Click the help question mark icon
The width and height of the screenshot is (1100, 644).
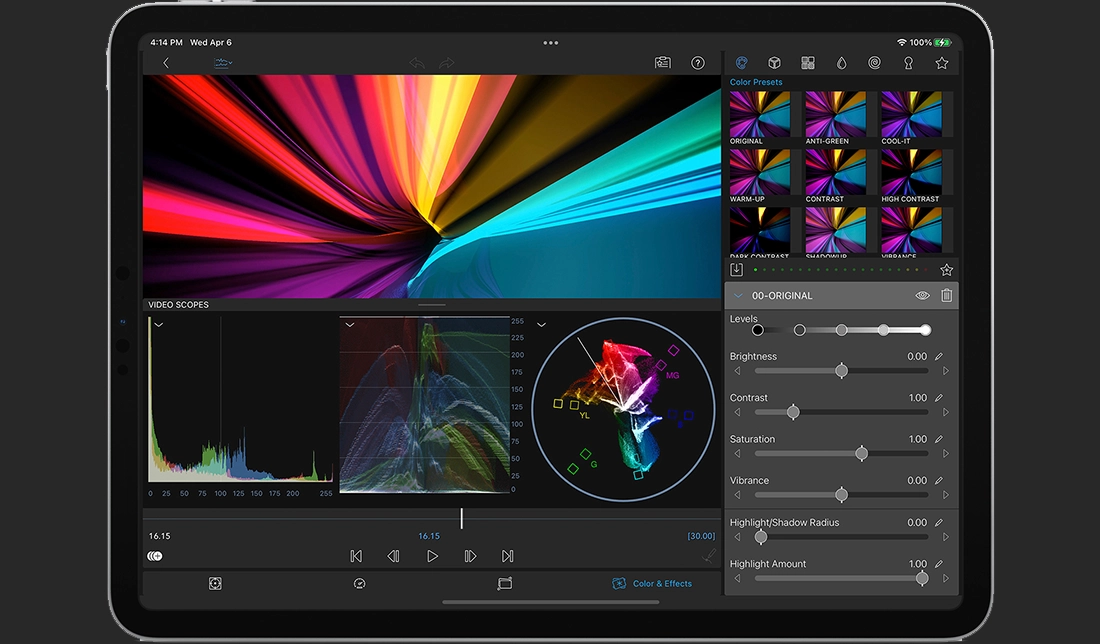tap(698, 63)
